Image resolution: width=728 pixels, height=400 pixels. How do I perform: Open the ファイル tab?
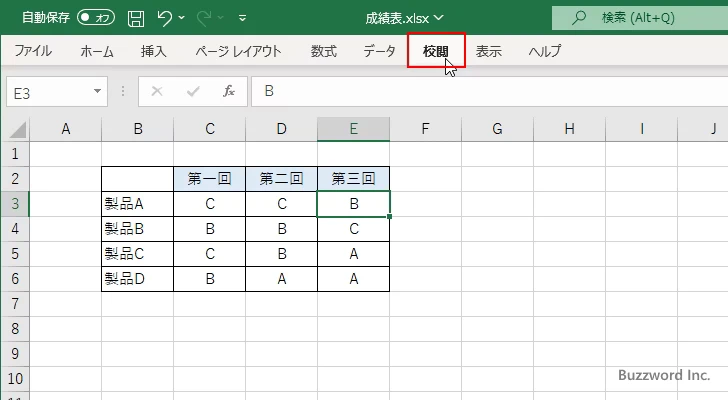(33, 51)
